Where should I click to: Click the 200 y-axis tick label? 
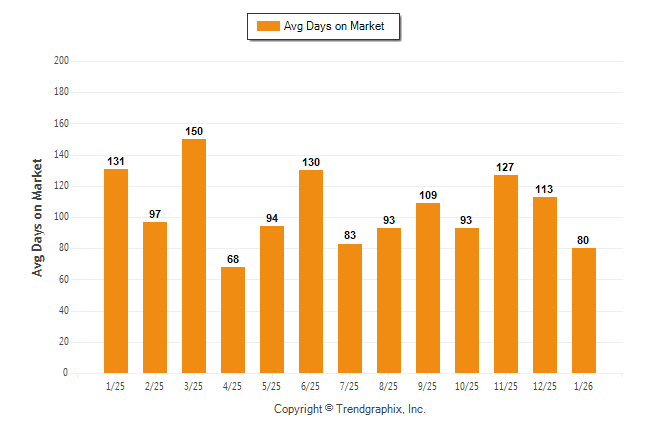(x=61, y=61)
